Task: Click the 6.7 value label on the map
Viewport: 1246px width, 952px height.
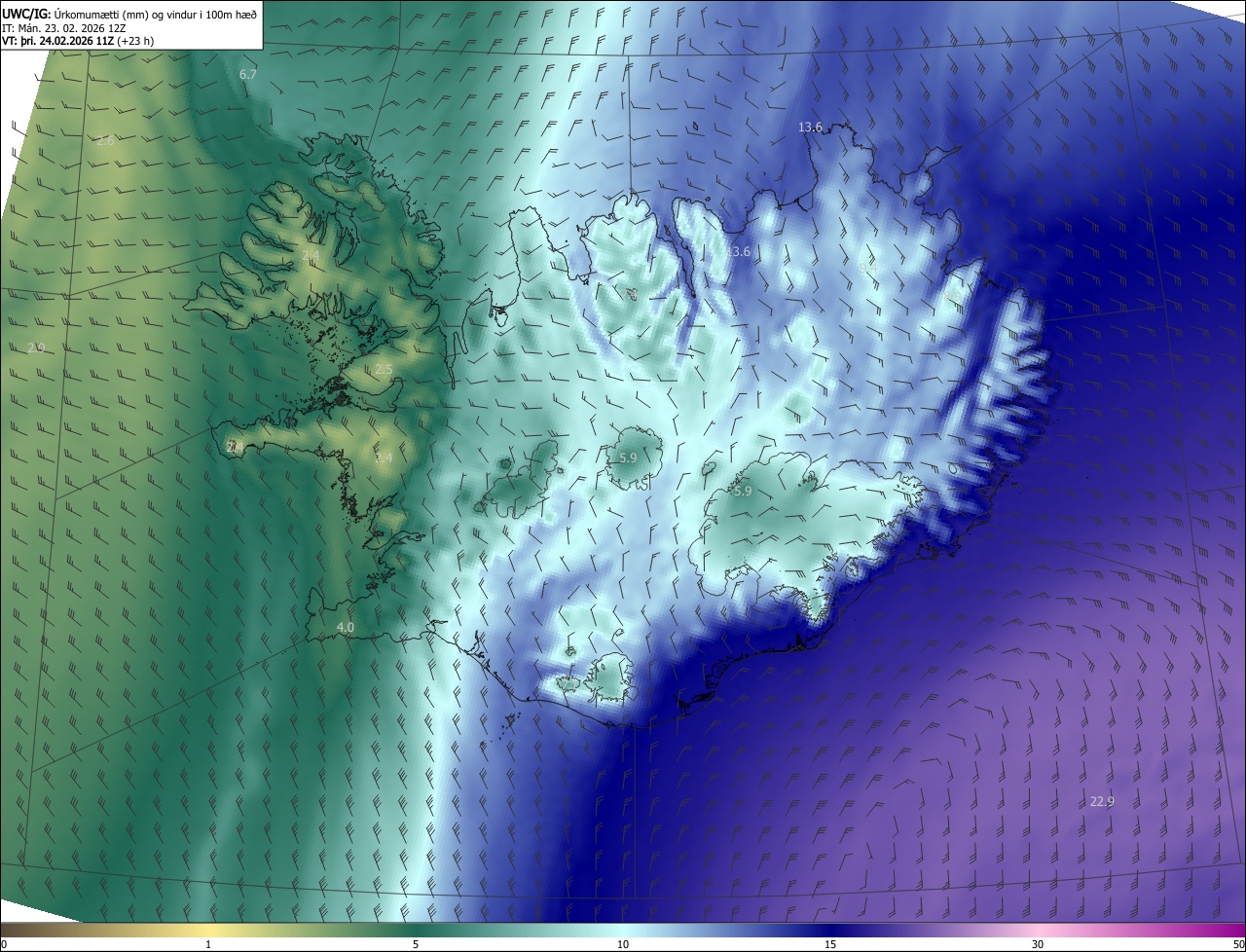Action: pyautogui.click(x=248, y=75)
